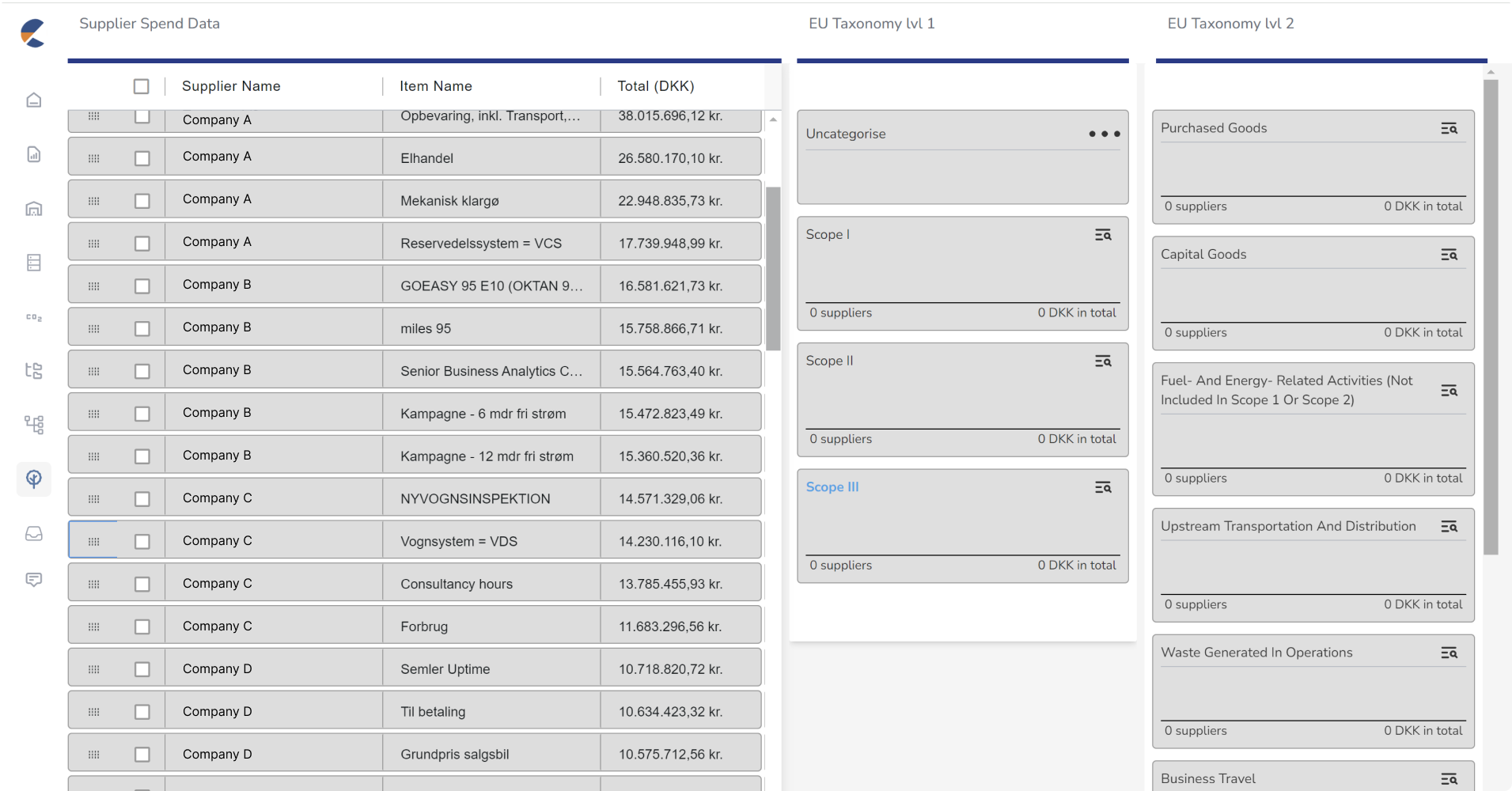Open the home icon in sidebar
Screen dimensions: 1512x791
click(x=34, y=100)
